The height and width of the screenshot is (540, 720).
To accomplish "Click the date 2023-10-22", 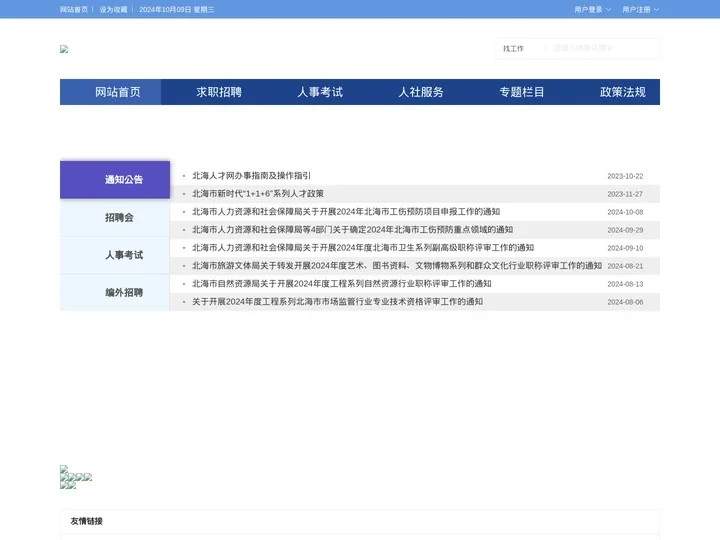I will (625, 176).
